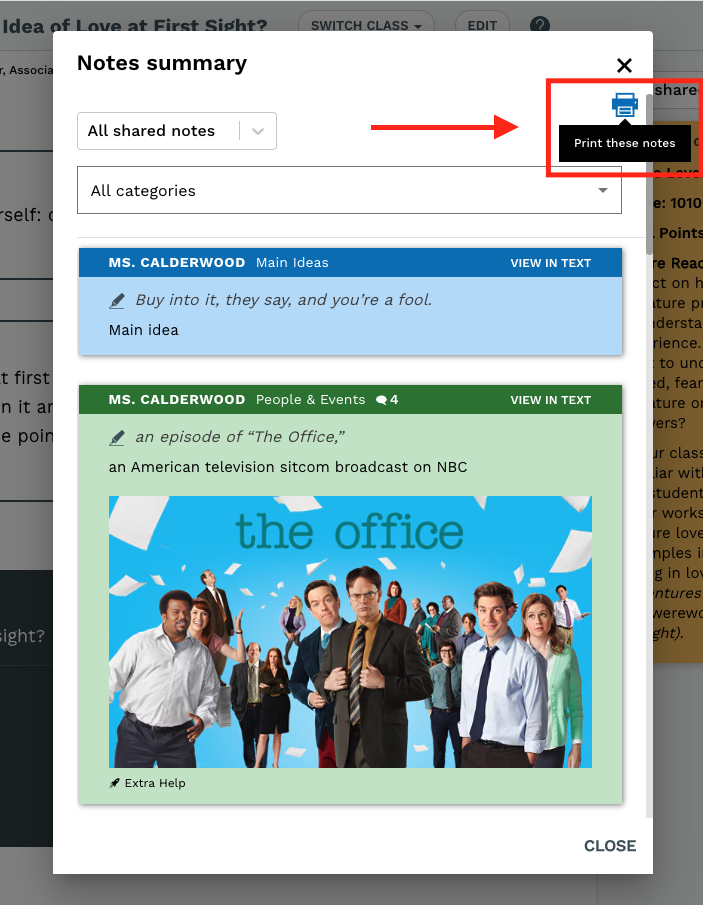Viewport: 703px width, 905px height.
Task: Click the MS. CALDERWOOD name on Main Ideas note
Action: coord(177,263)
